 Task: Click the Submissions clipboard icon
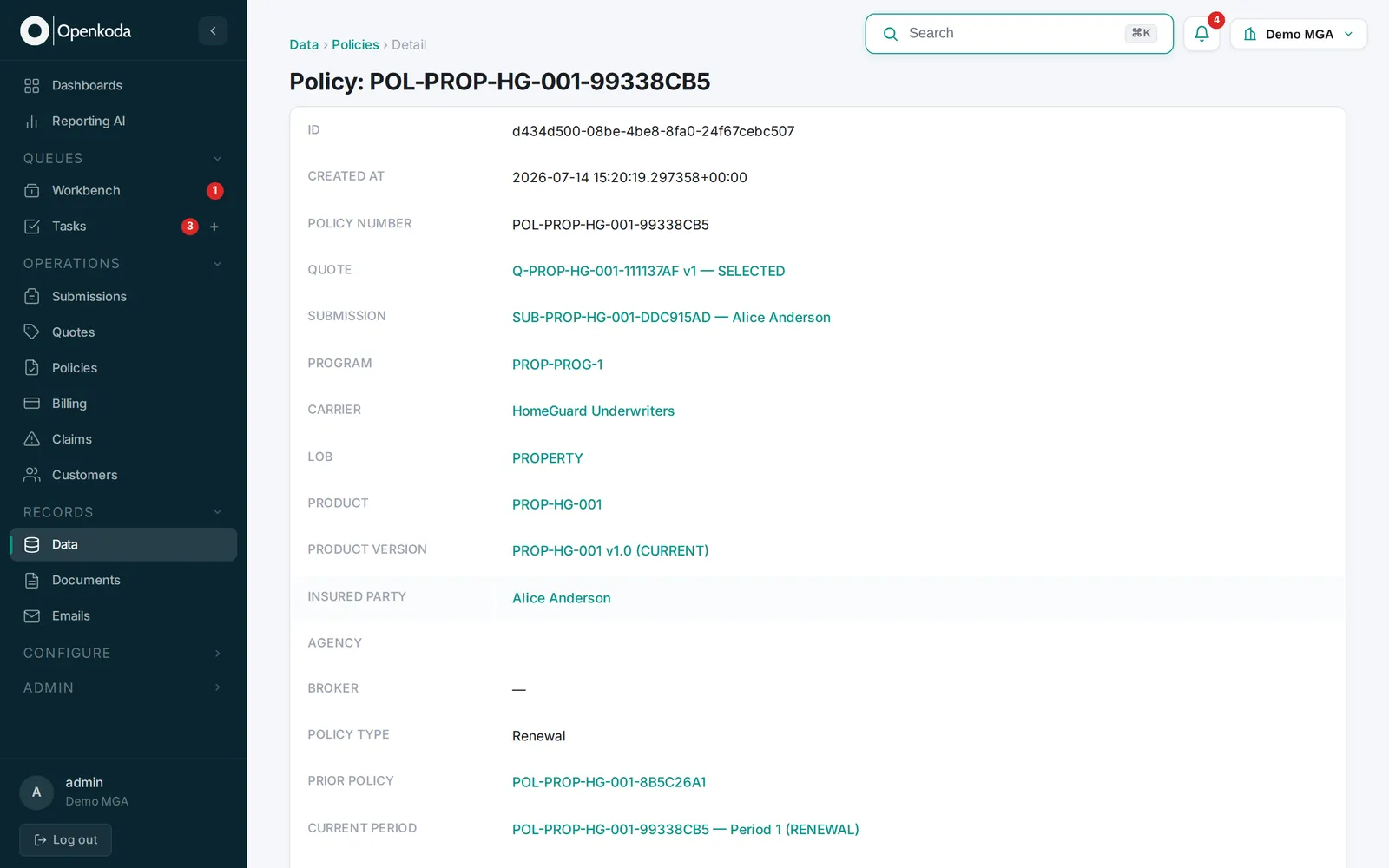[x=32, y=297]
